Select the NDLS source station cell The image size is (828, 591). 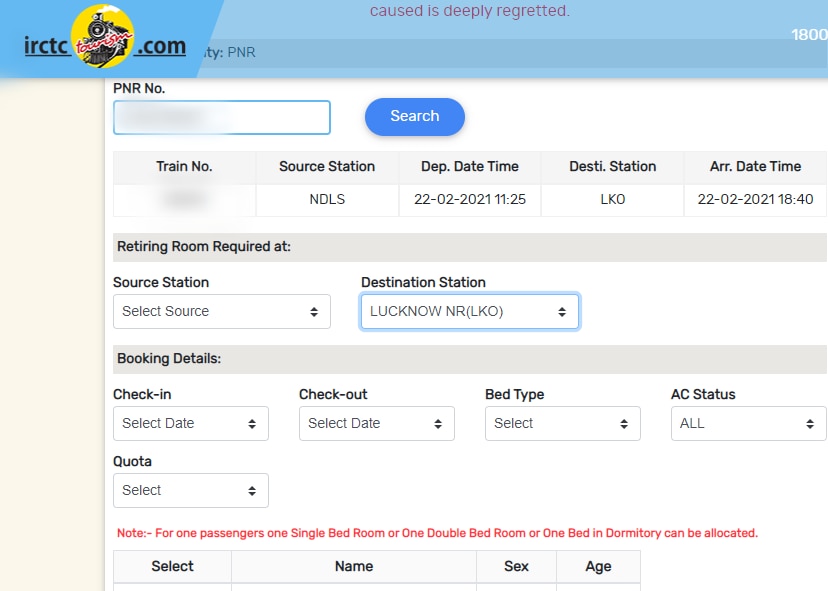click(x=327, y=199)
